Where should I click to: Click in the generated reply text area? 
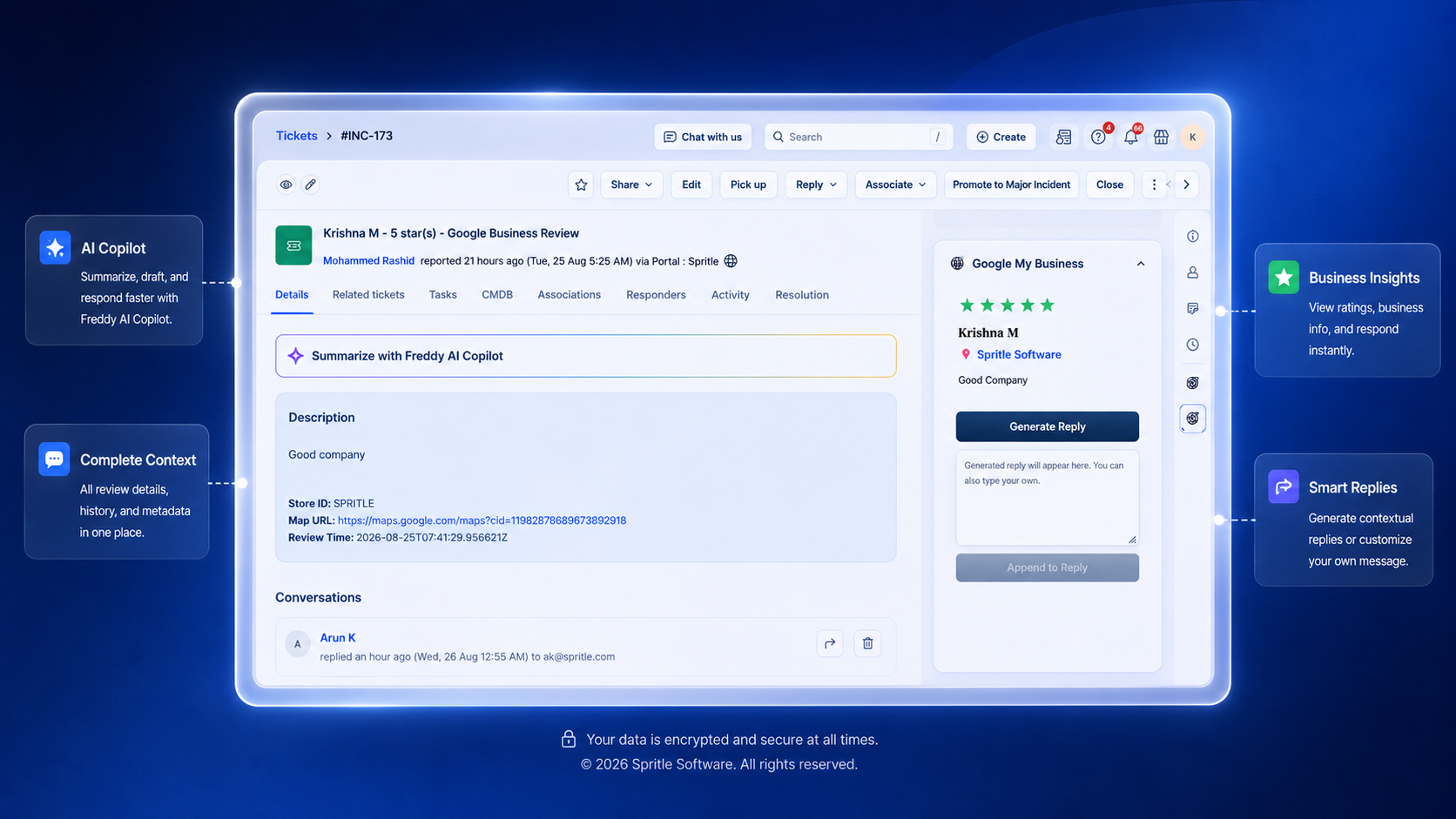(x=1047, y=497)
